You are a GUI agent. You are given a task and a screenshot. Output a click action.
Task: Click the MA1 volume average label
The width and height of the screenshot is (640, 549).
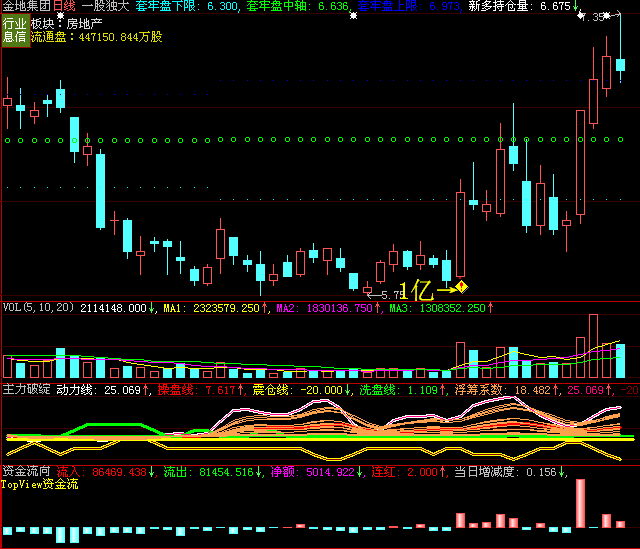(212, 308)
